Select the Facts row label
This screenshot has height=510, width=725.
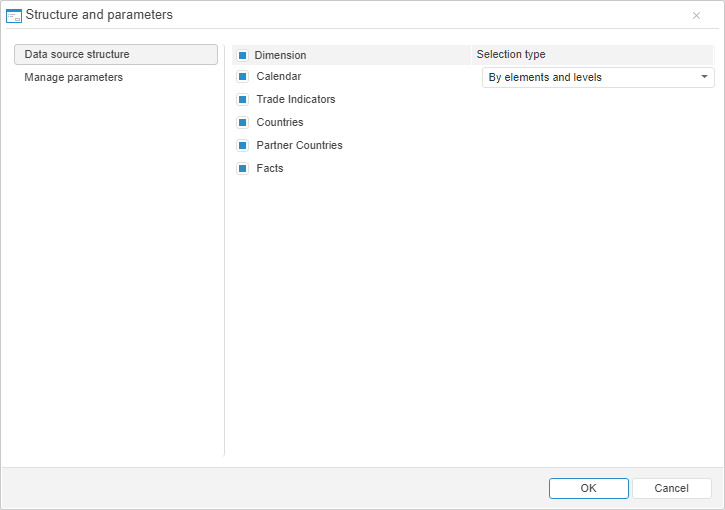(270, 168)
